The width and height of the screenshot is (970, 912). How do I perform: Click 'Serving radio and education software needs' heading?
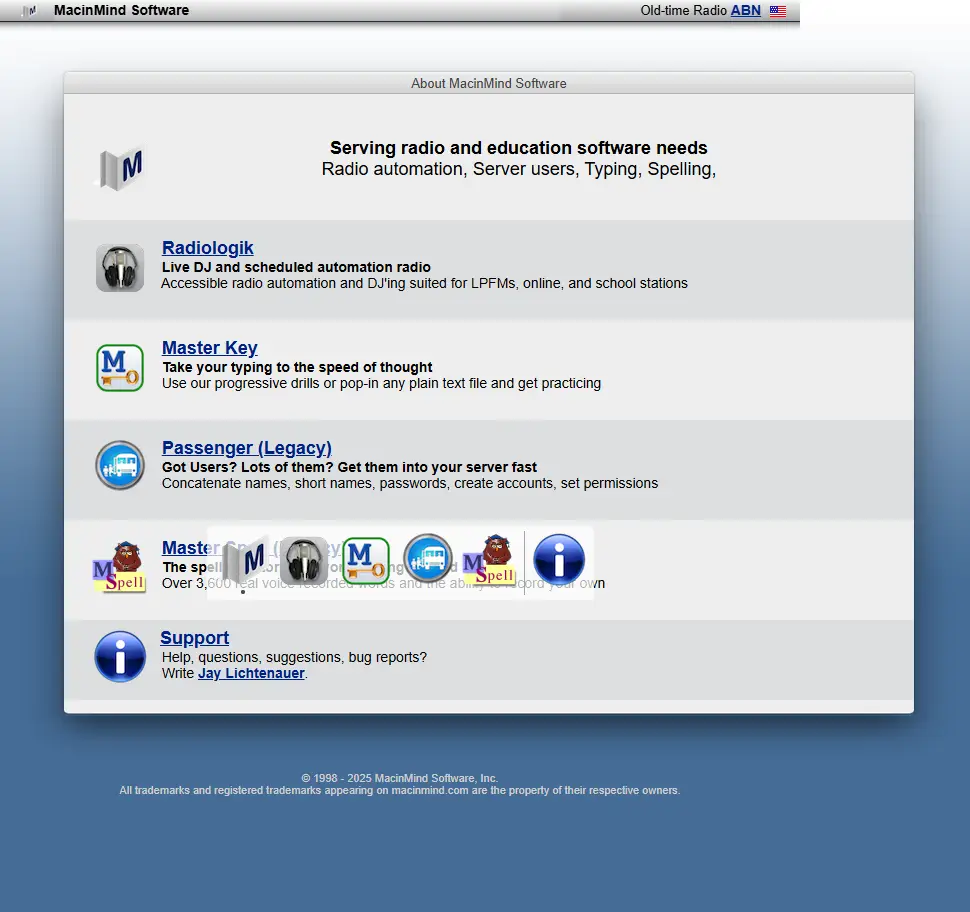[x=518, y=148]
